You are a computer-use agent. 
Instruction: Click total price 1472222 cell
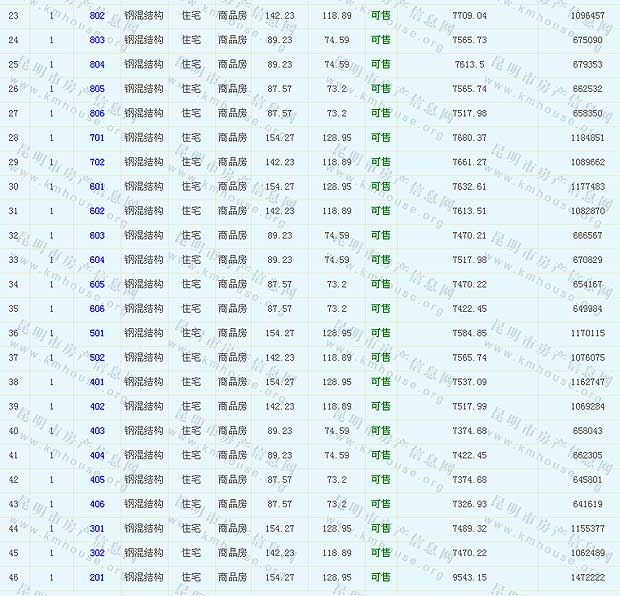tap(587, 577)
